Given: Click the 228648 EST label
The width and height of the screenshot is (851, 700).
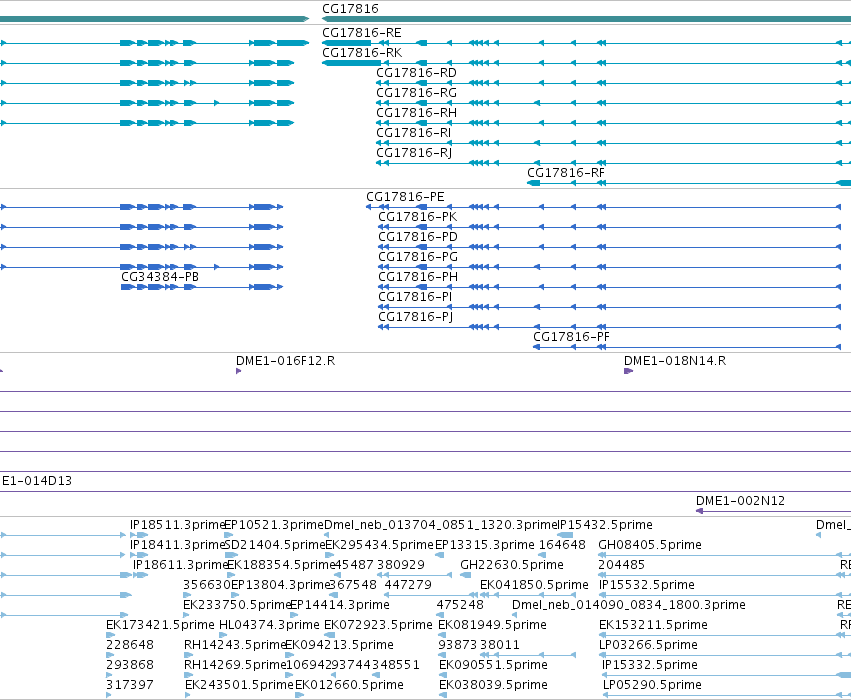Looking at the screenshot, I should pyautogui.click(x=130, y=645).
